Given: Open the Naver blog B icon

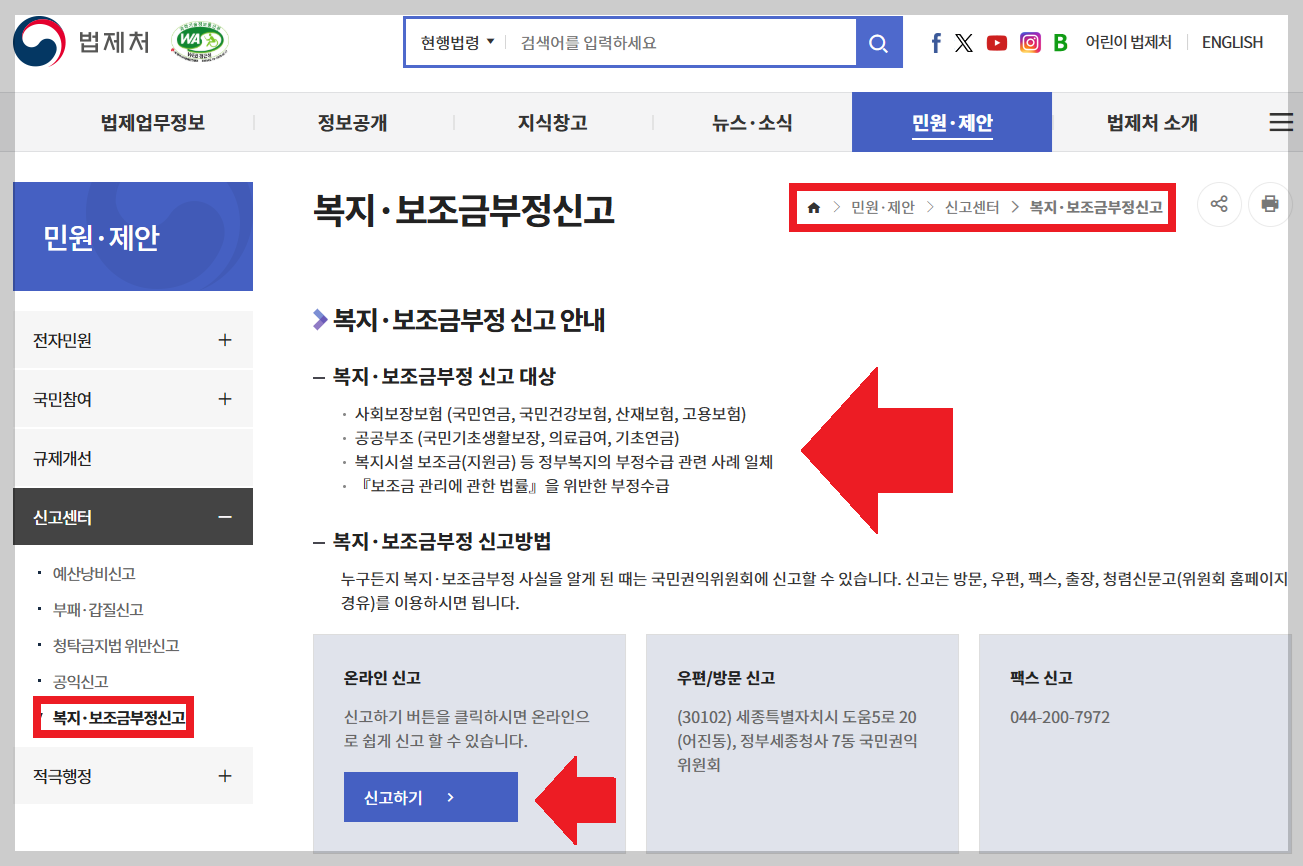Looking at the screenshot, I should click(1061, 43).
